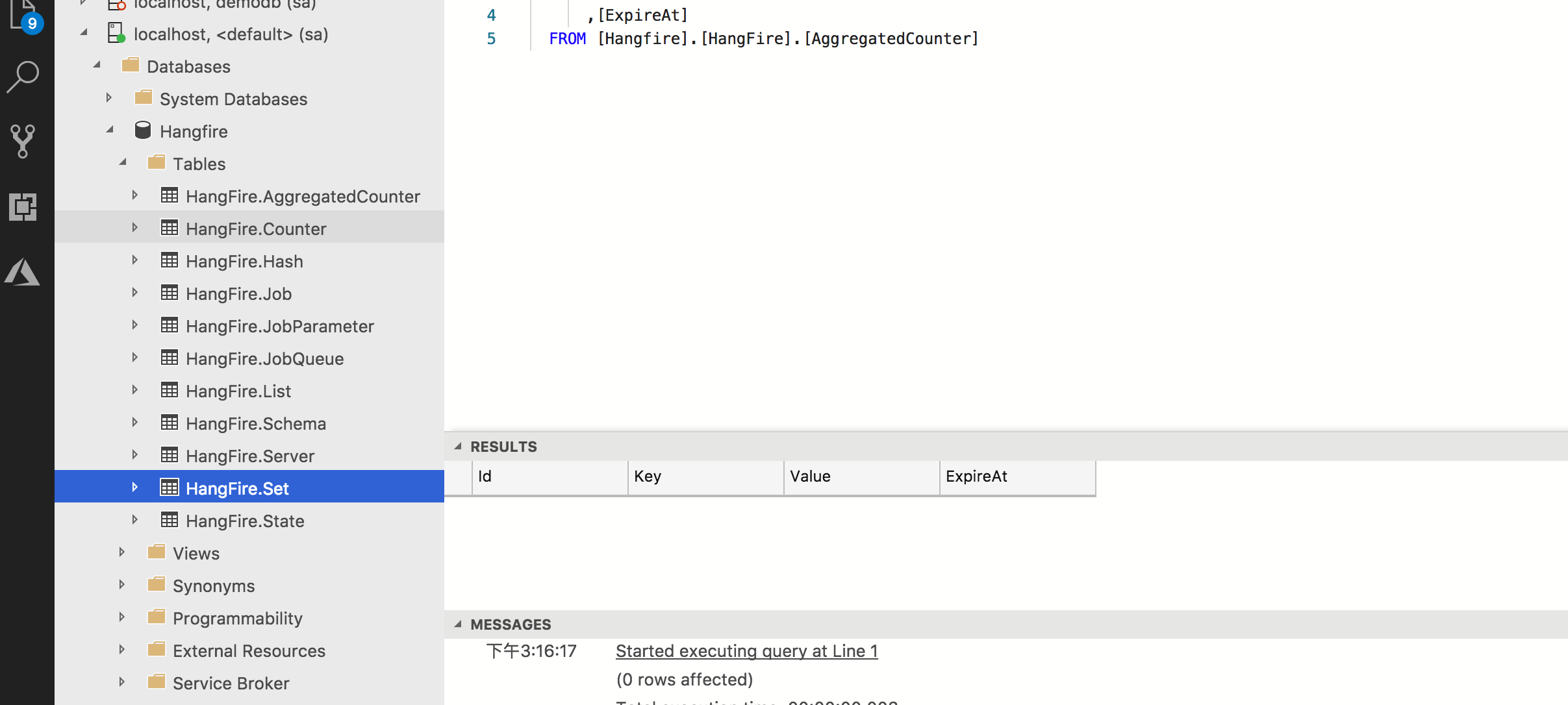Expand HangFire.AggregatedCounter table columns
The image size is (1568, 705).
tap(134, 195)
